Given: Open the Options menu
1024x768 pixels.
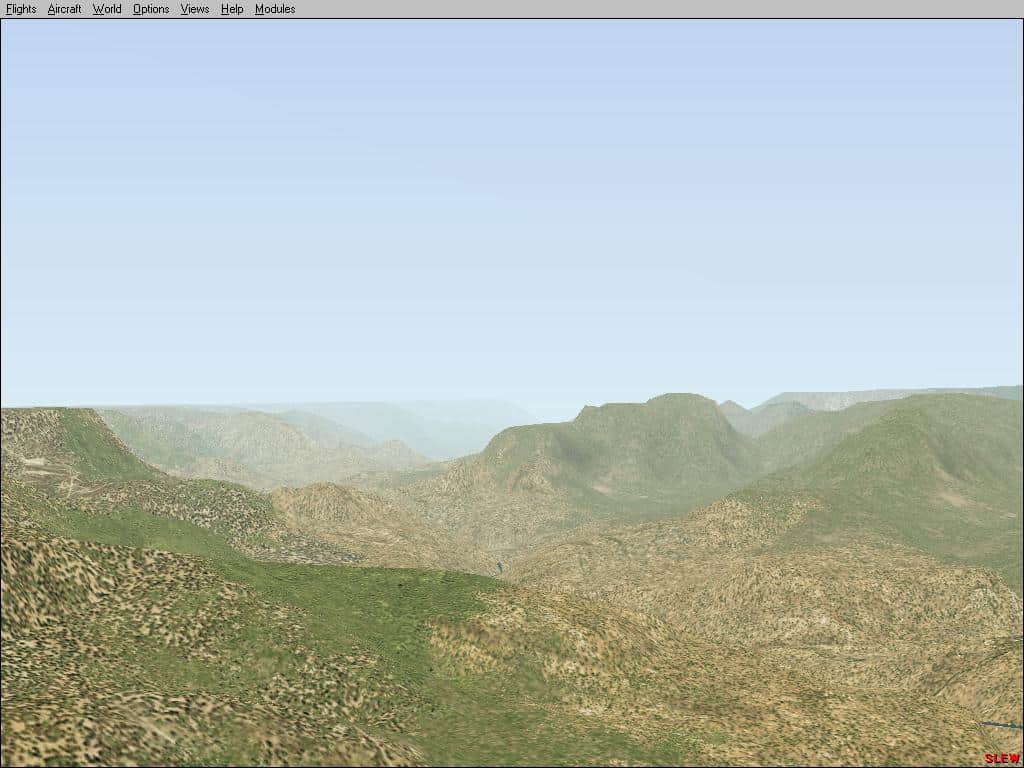Looking at the screenshot, I should pyautogui.click(x=151, y=9).
